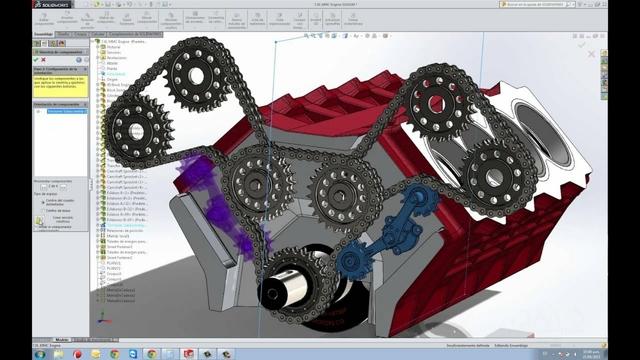640x360 pixels.
Task: Expand the Annotations node in the feature tree
Action: pyautogui.click(x=98, y=58)
